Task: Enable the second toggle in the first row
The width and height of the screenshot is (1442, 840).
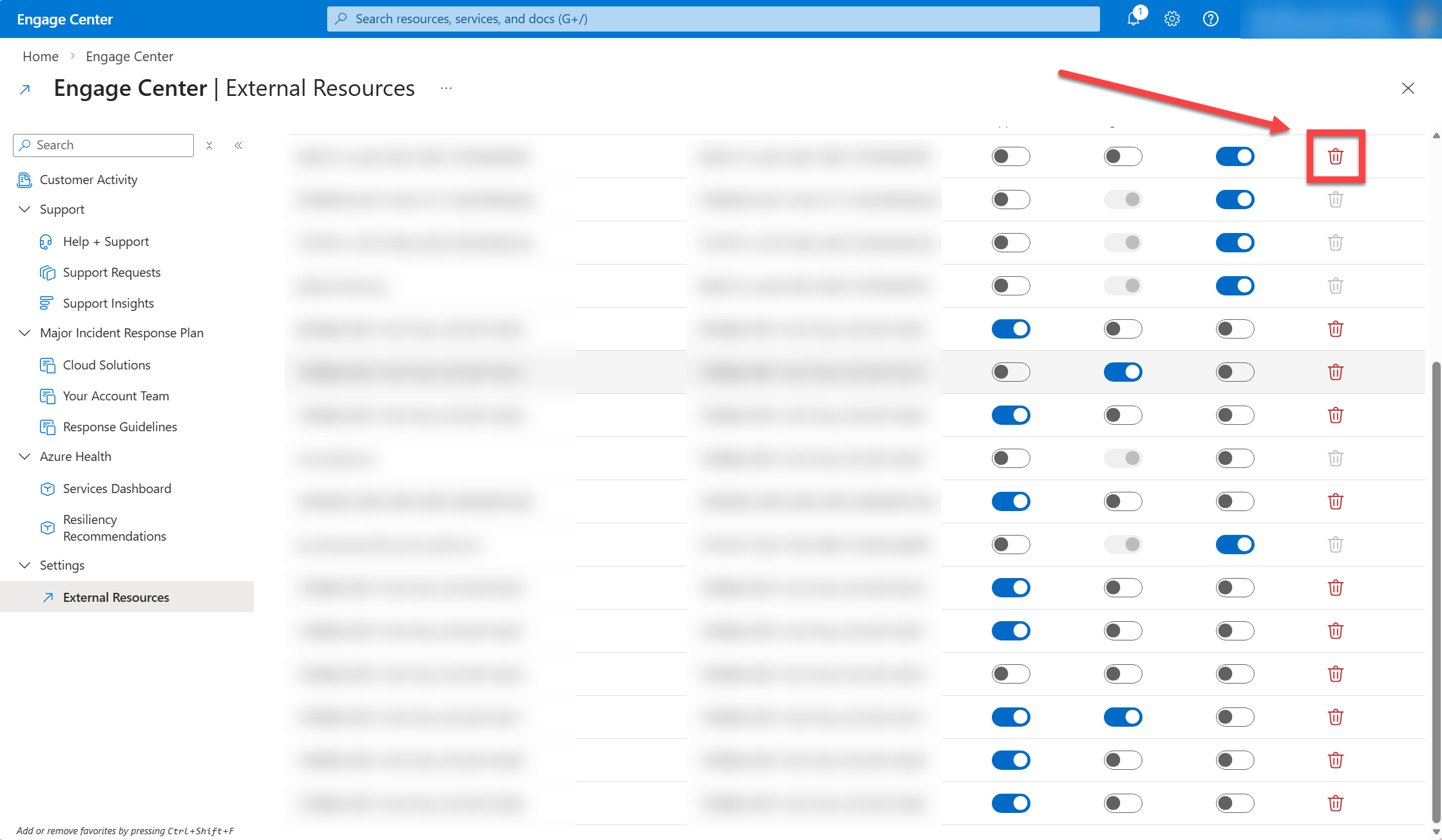Action: [1123, 156]
